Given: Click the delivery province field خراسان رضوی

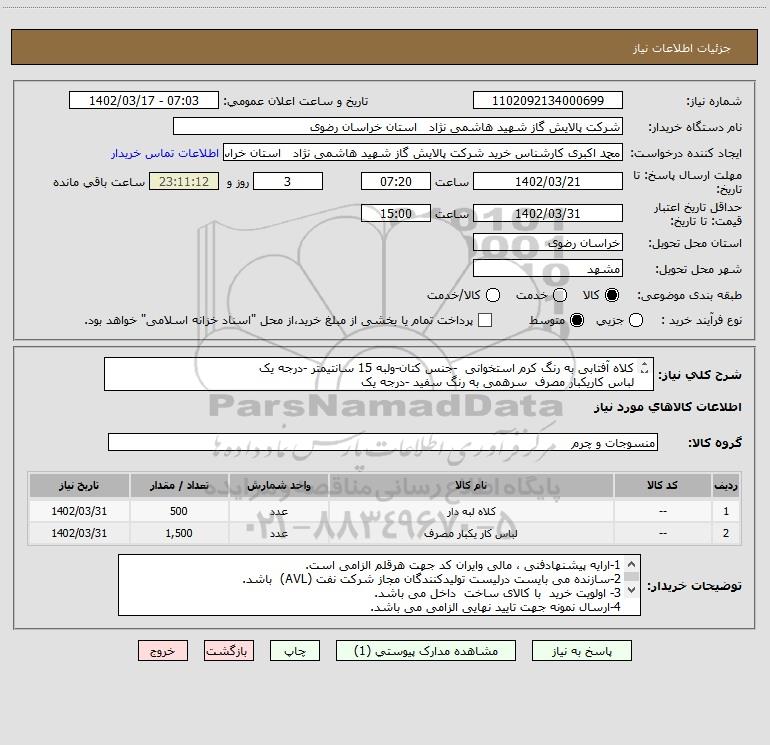Looking at the screenshot, I should coord(548,243).
